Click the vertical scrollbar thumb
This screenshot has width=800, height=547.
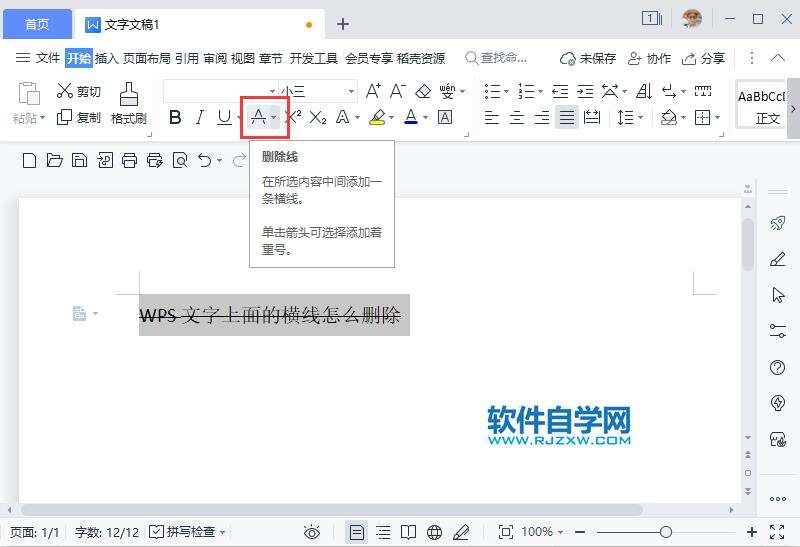[748, 244]
